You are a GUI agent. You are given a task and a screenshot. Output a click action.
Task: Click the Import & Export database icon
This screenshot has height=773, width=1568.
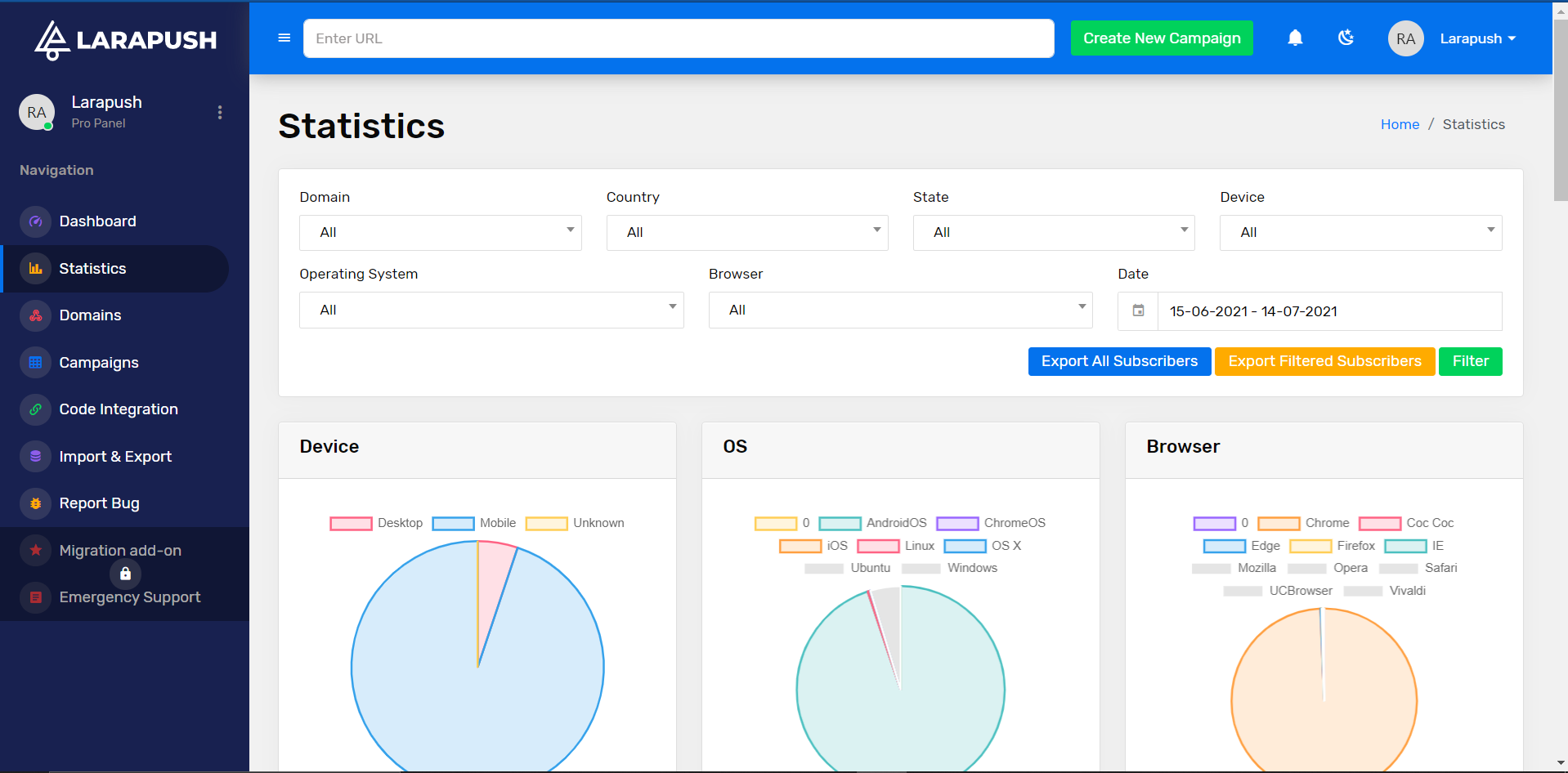[x=35, y=457]
